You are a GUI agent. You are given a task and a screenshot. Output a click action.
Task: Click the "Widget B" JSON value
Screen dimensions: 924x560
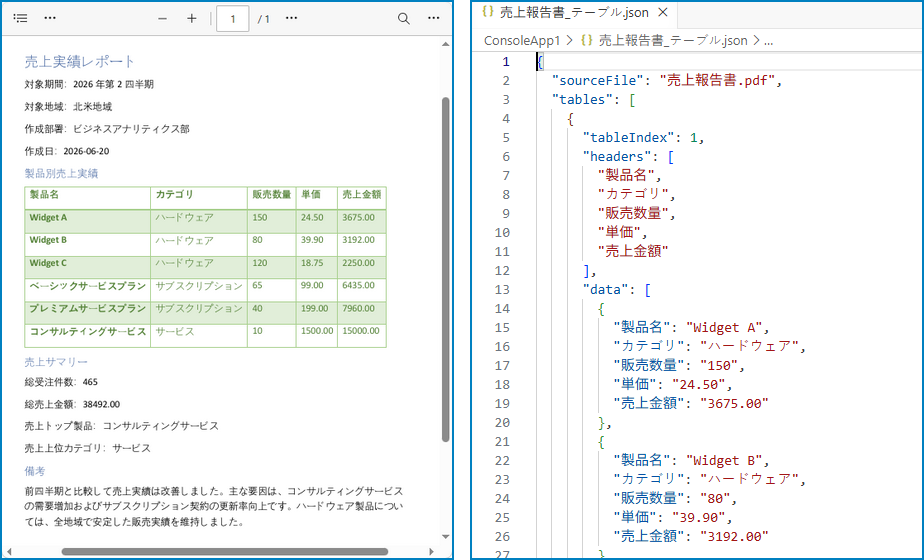tap(724, 460)
